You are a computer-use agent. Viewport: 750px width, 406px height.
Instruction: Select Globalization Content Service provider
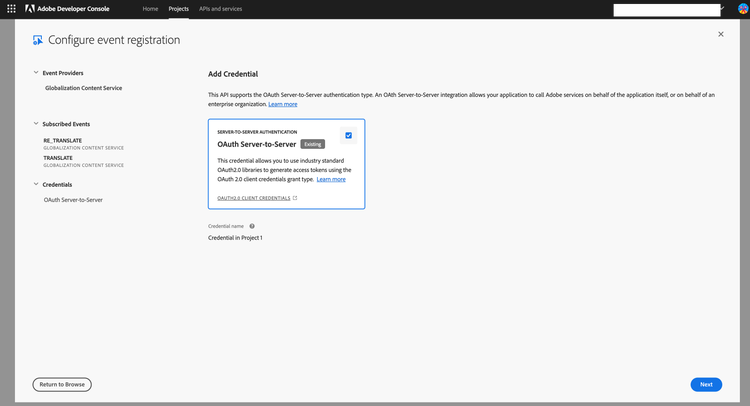tap(84, 88)
